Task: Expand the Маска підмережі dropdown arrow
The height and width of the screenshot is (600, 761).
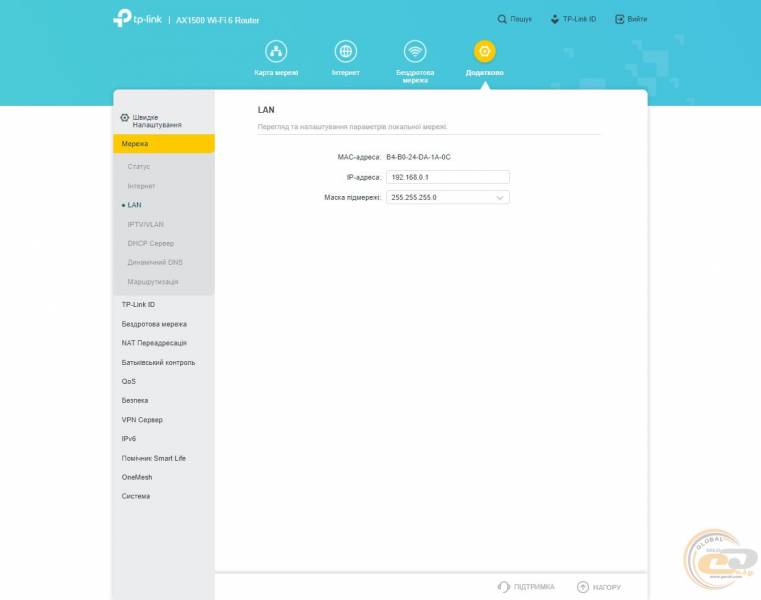Action: click(x=500, y=198)
